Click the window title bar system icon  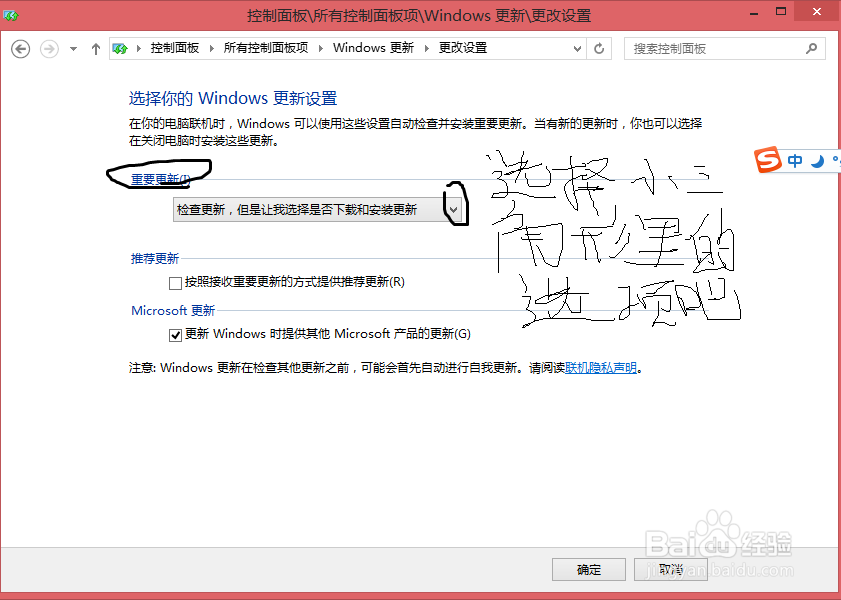point(10,15)
